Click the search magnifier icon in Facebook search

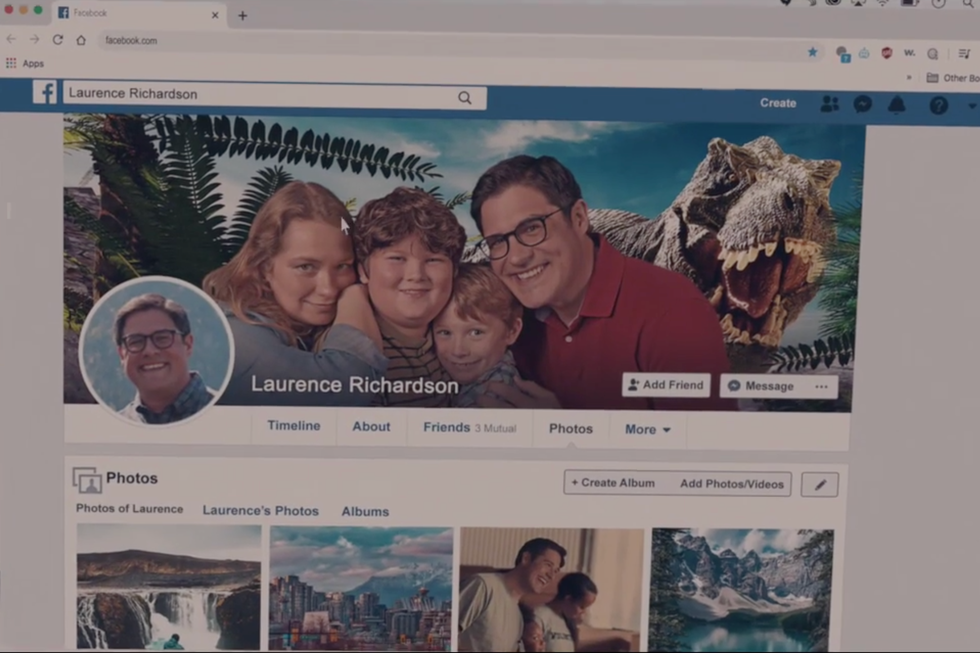(x=464, y=97)
